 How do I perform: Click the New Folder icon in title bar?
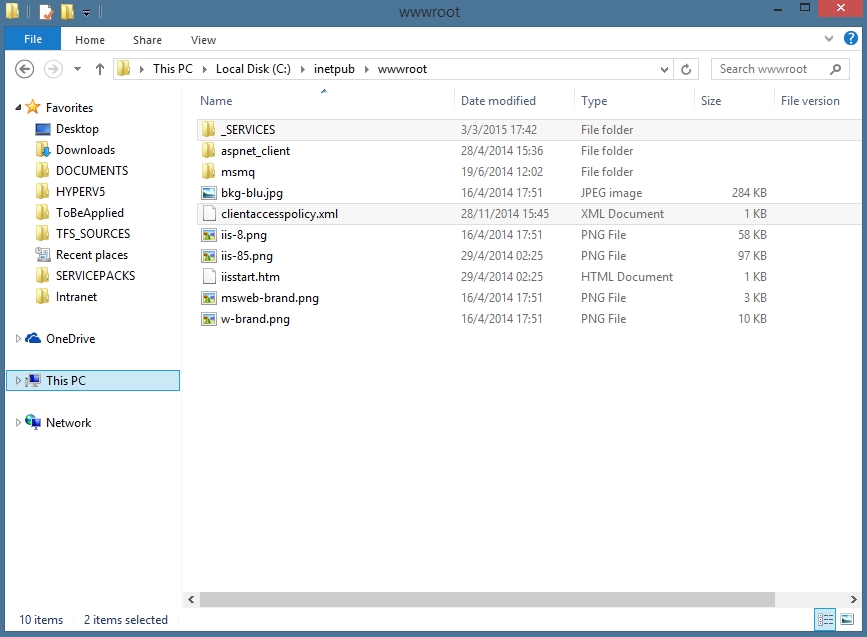pyautogui.click(x=67, y=12)
